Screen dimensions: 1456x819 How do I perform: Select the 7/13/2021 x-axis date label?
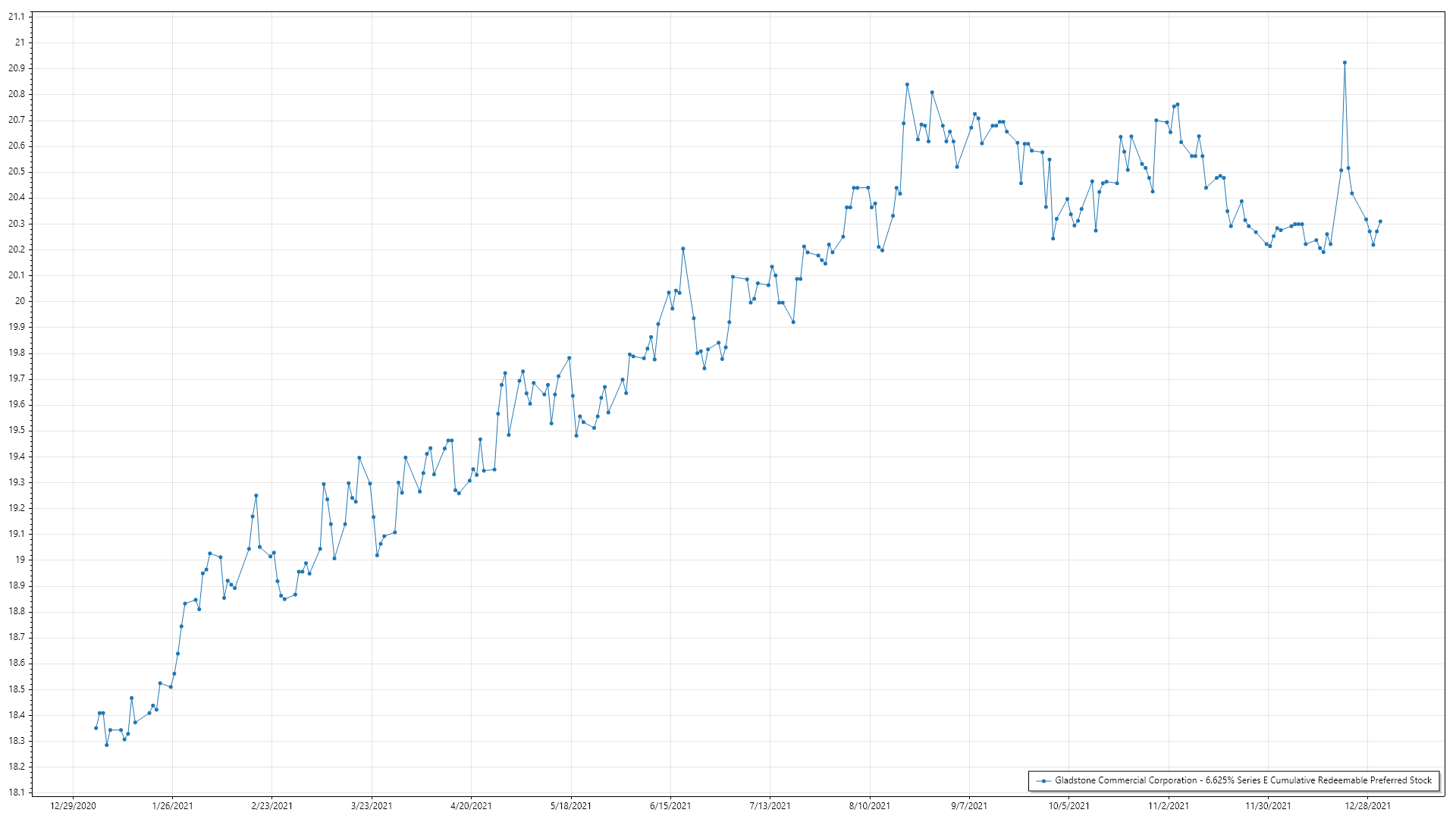point(770,806)
